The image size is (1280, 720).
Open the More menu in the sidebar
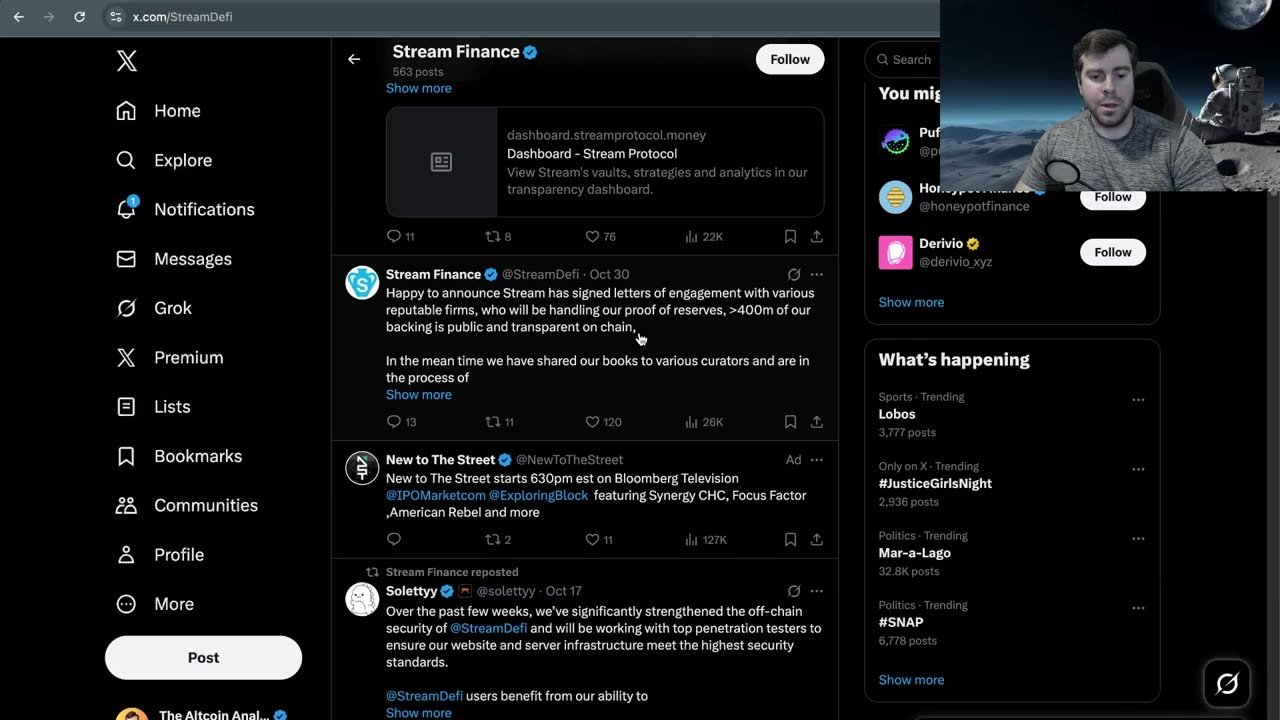coord(155,604)
